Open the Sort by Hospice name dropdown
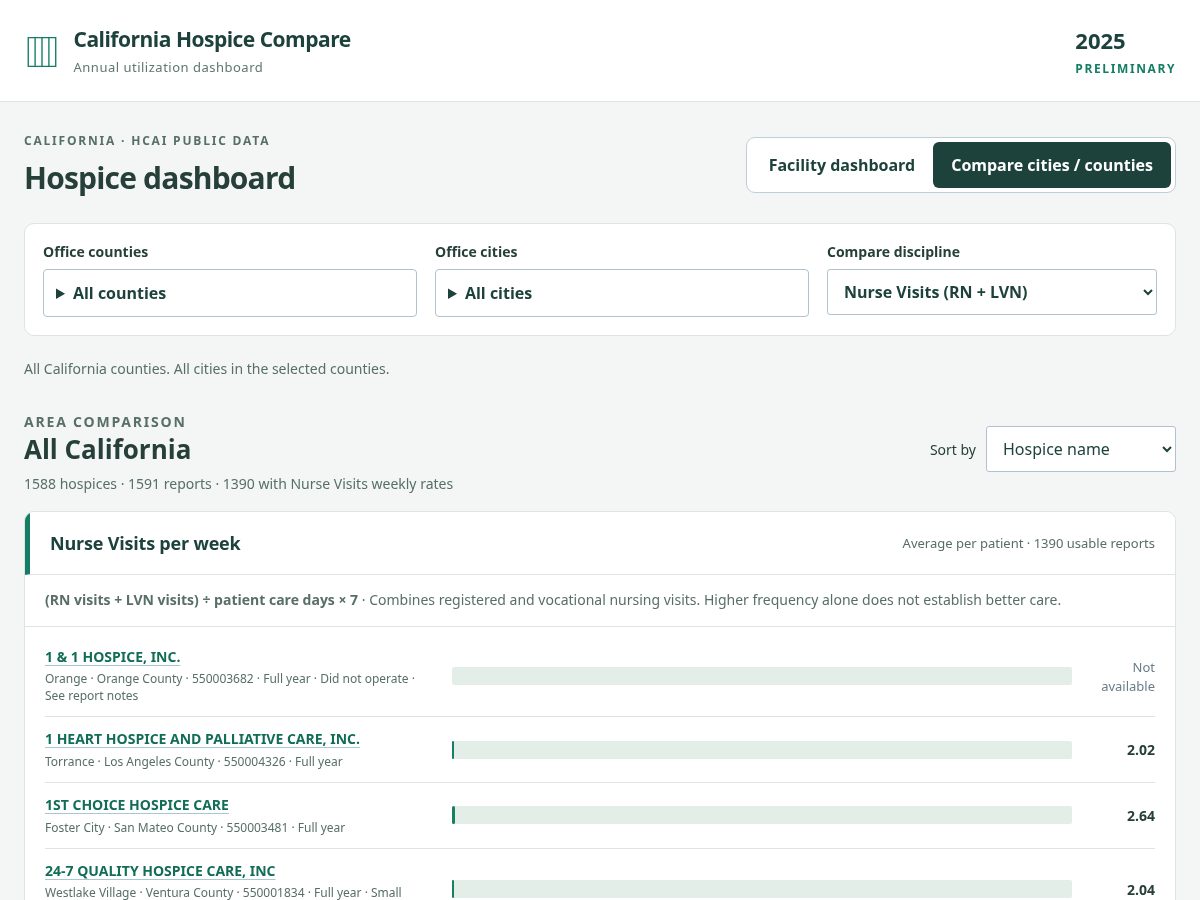The height and width of the screenshot is (900, 1200). click(1081, 449)
